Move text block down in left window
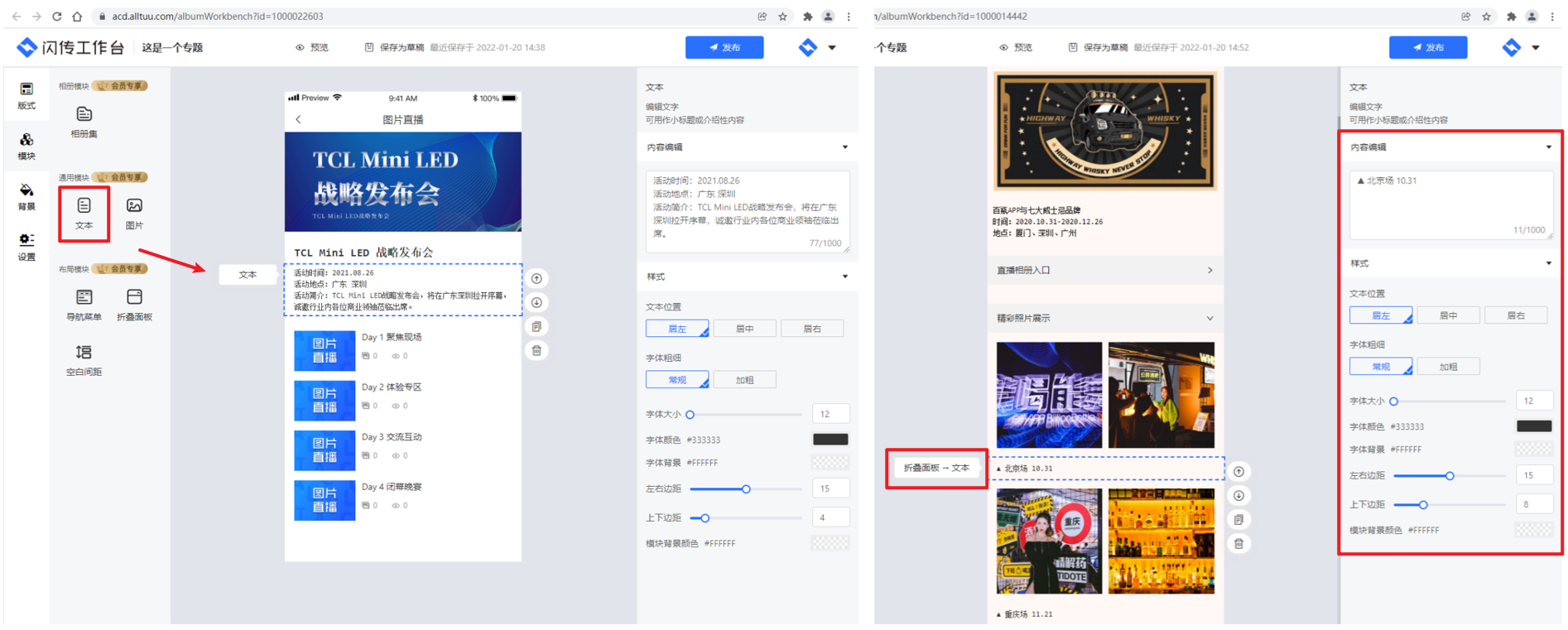Image resolution: width=1568 pixels, height=630 pixels. click(536, 302)
